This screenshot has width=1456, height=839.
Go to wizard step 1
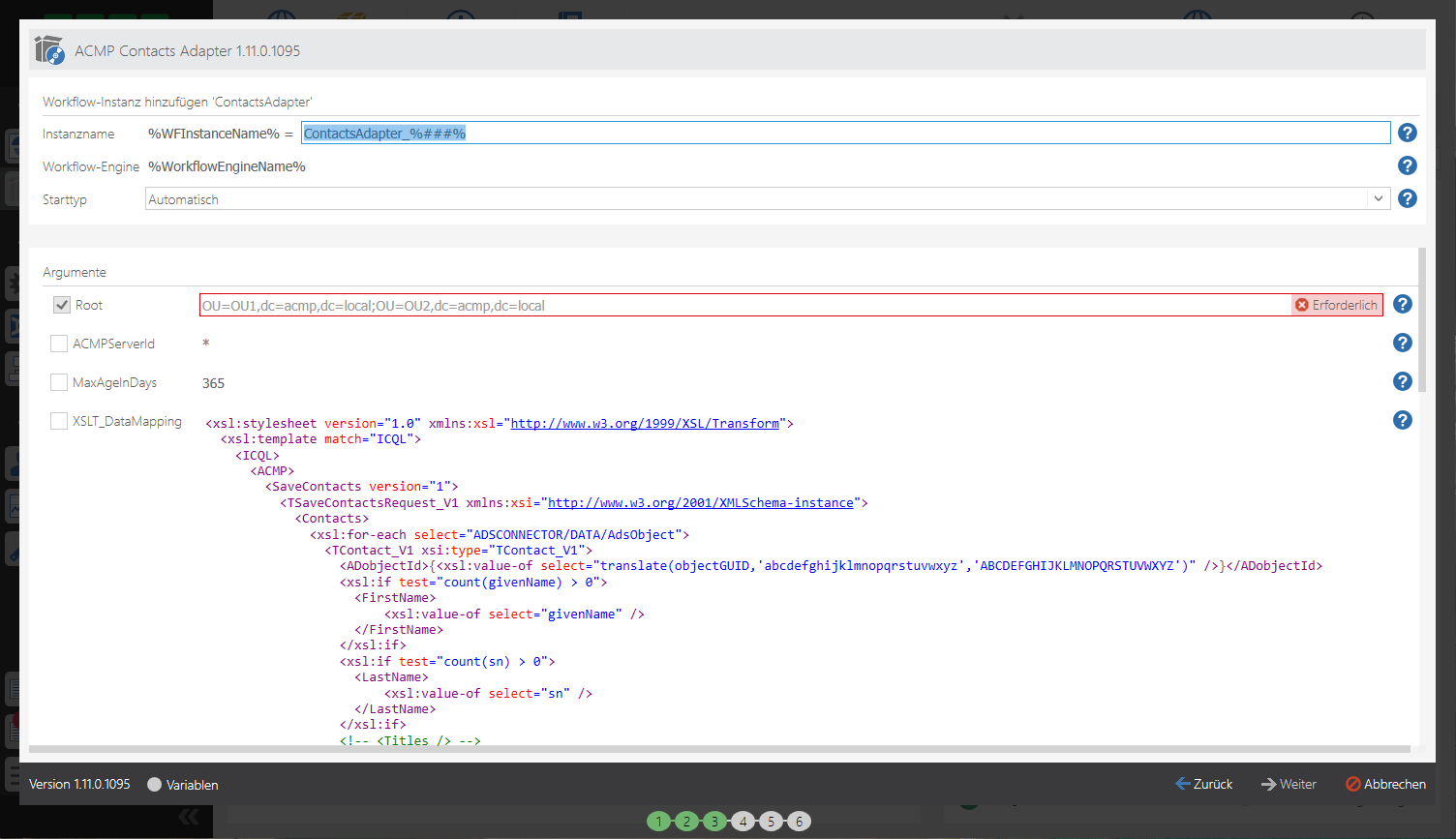tap(658, 822)
